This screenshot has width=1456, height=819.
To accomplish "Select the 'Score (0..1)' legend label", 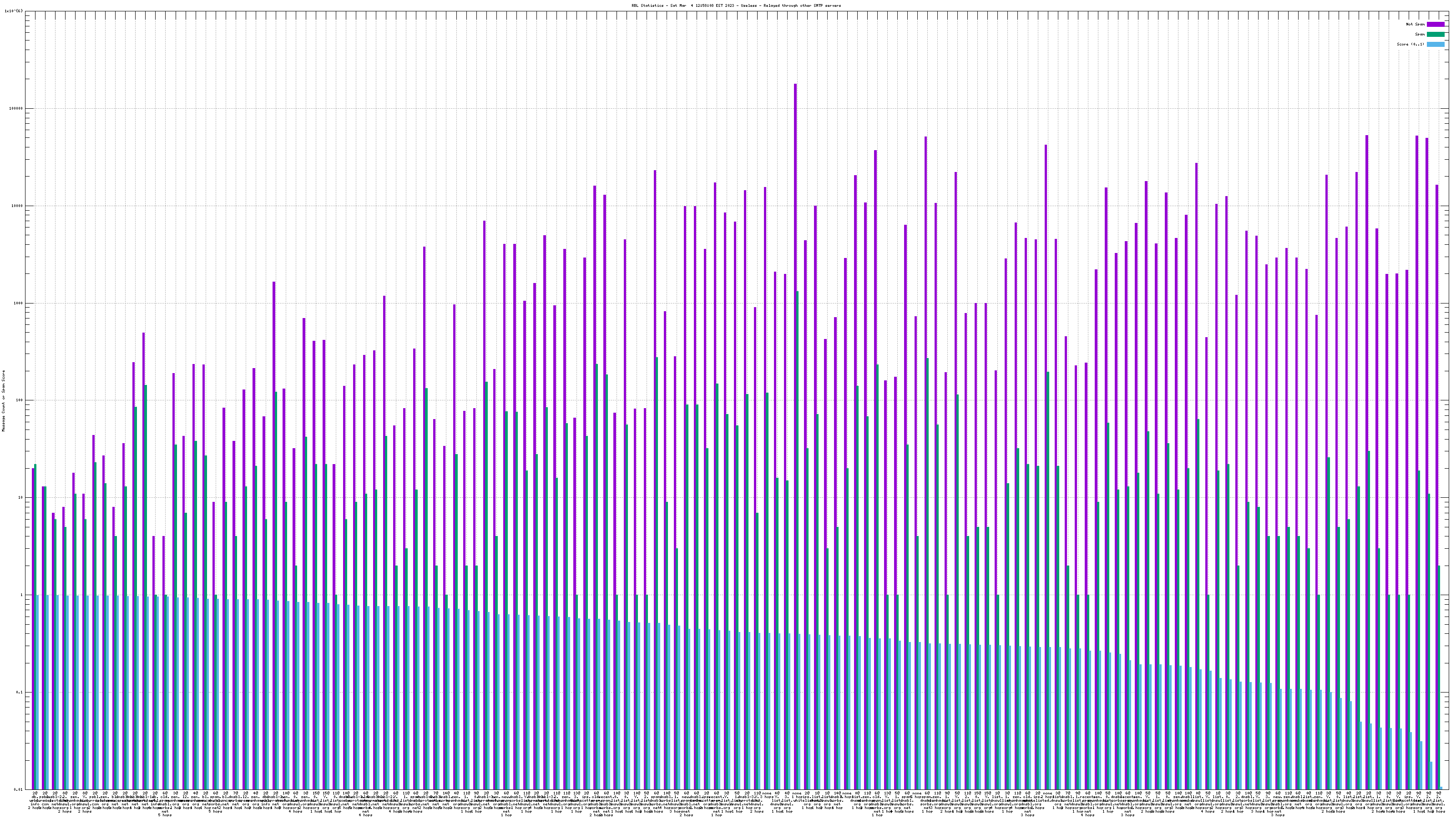I will pyautogui.click(x=1411, y=44).
